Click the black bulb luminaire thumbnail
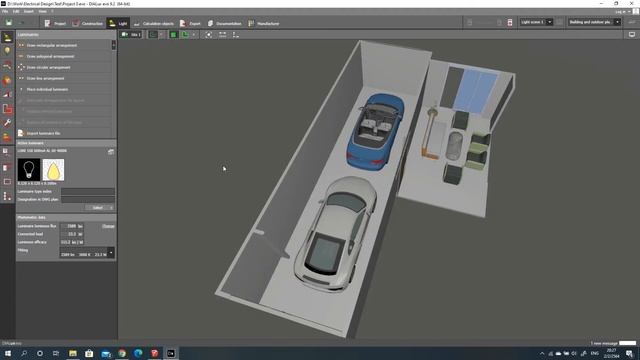The image size is (640, 360). [29, 169]
